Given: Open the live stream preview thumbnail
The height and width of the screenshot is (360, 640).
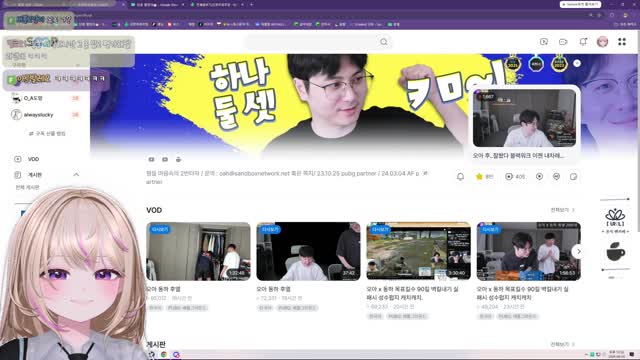Looking at the screenshot, I should 524,118.
